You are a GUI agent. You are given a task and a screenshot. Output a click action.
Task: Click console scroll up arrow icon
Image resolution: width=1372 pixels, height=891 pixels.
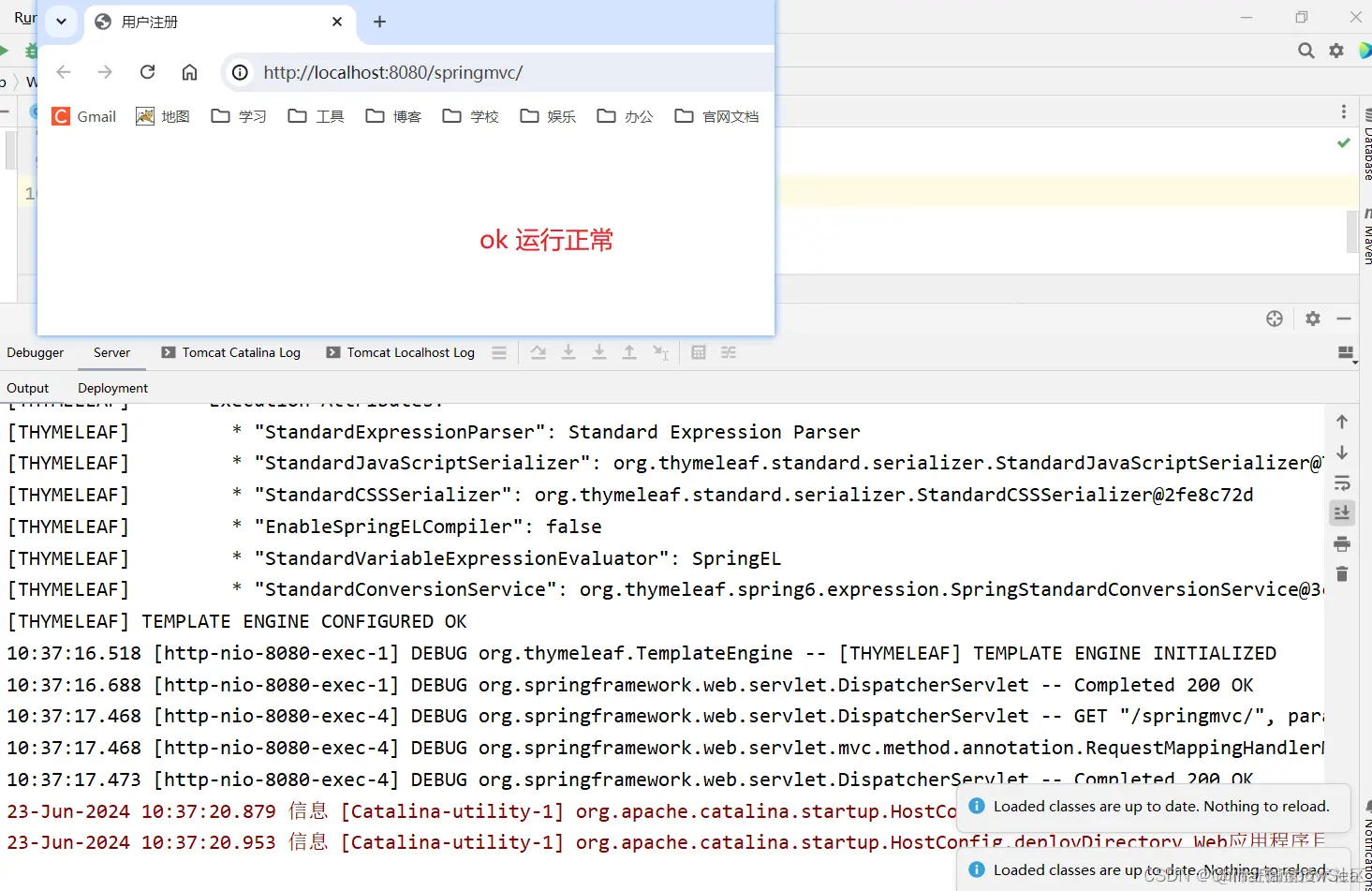point(1342,422)
